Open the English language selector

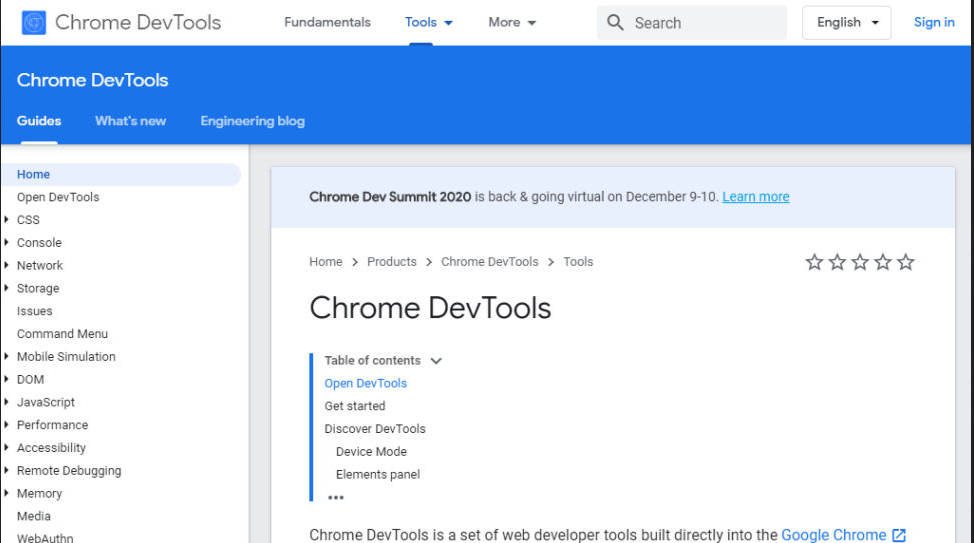[847, 22]
